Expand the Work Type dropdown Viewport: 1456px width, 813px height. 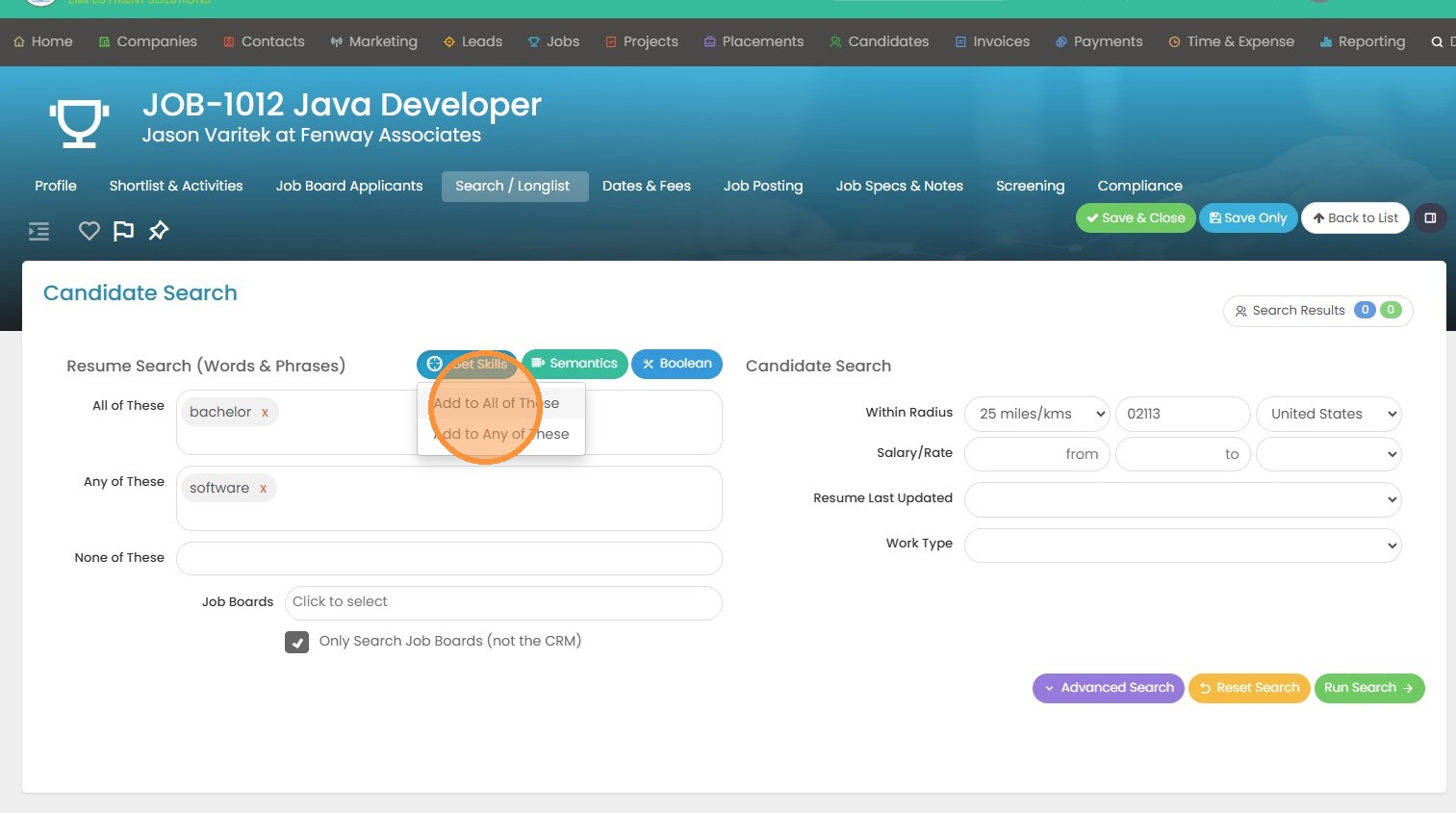pyautogui.click(x=1182, y=545)
